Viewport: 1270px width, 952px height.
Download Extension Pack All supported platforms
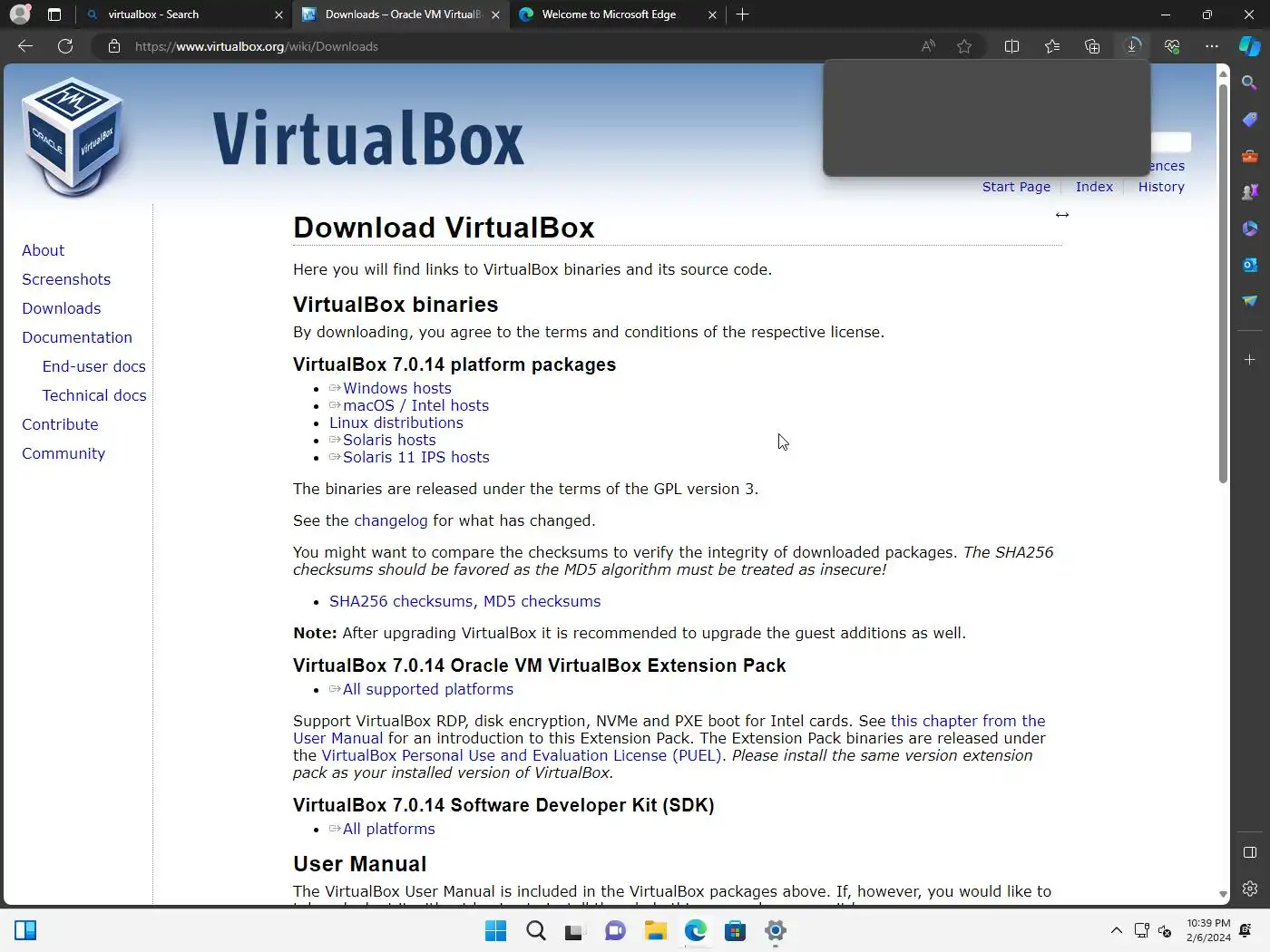(x=427, y=689)
